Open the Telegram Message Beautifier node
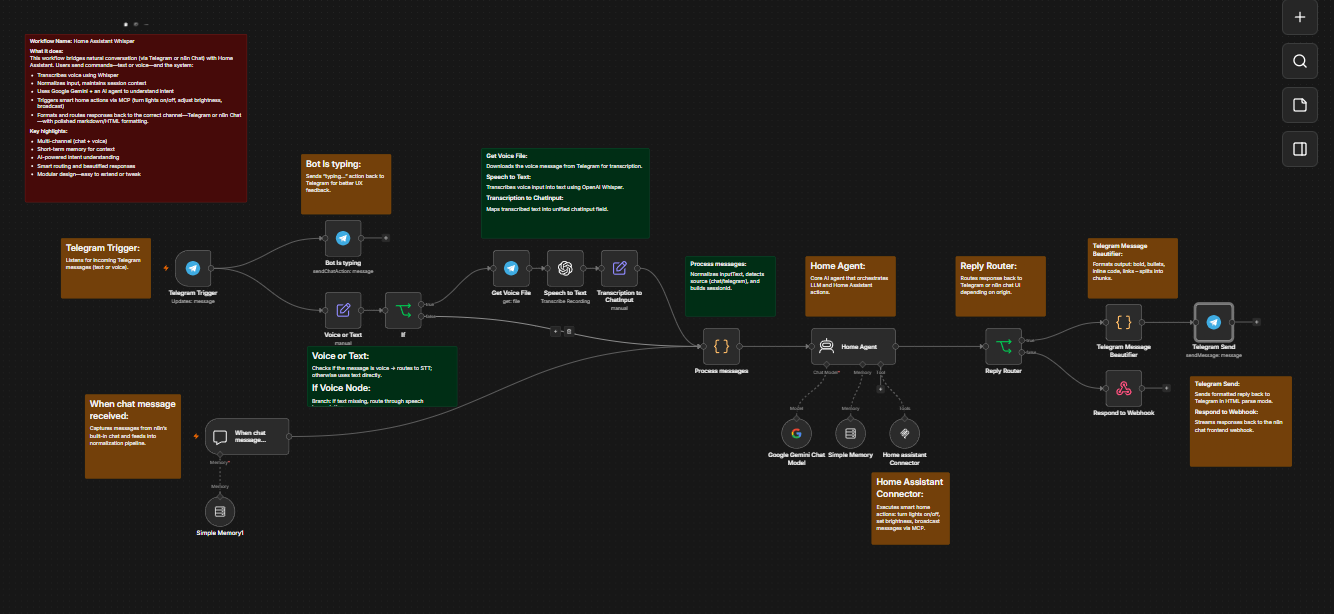Viewport: 1334px width, 614px height. coord(1123,322)
